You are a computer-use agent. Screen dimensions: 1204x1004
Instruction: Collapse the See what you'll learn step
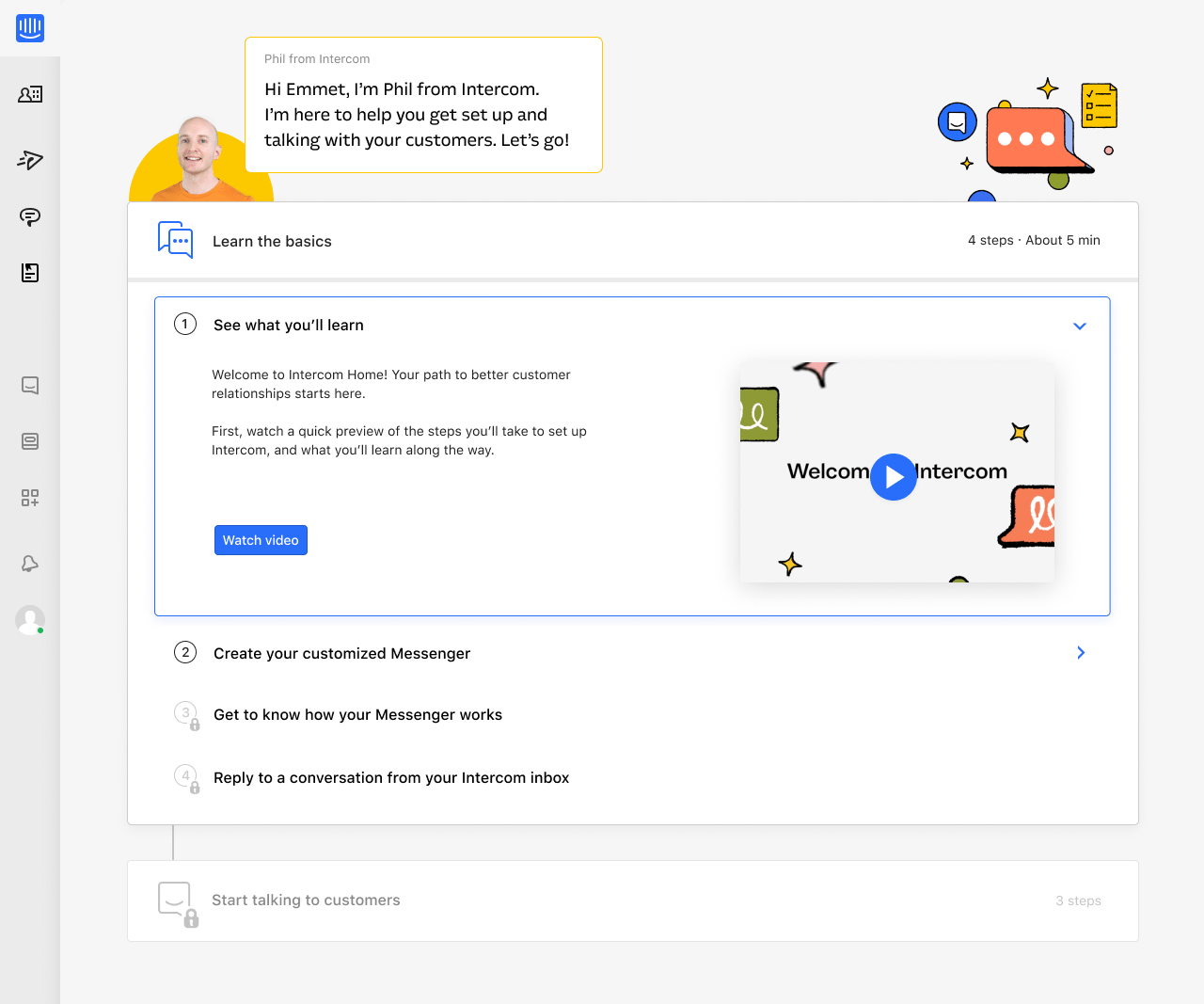[x=1079, y=326]
